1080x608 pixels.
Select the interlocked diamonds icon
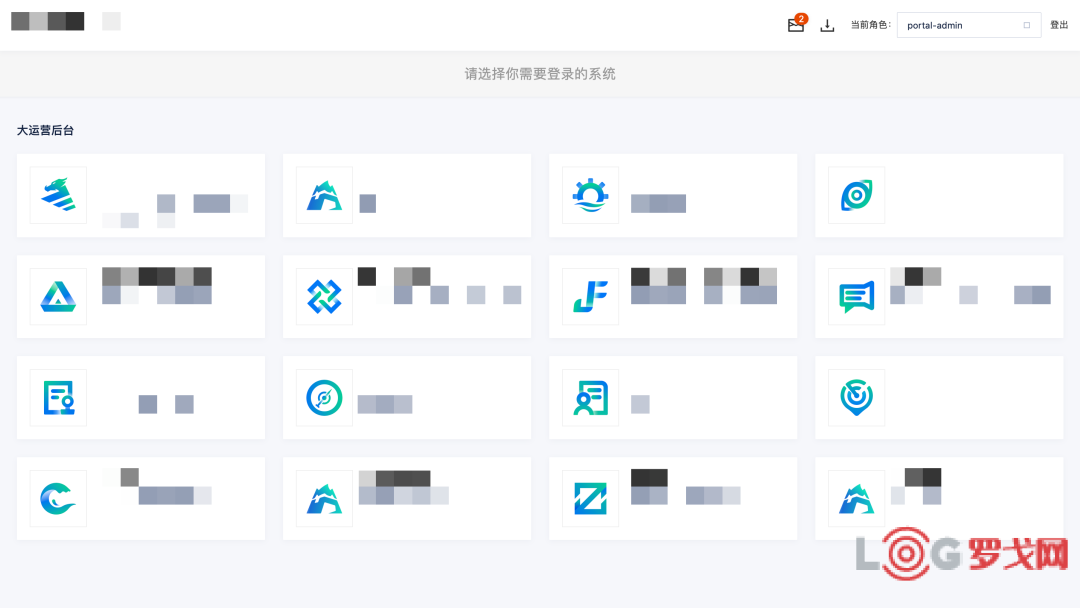click(x=324, y=296)
